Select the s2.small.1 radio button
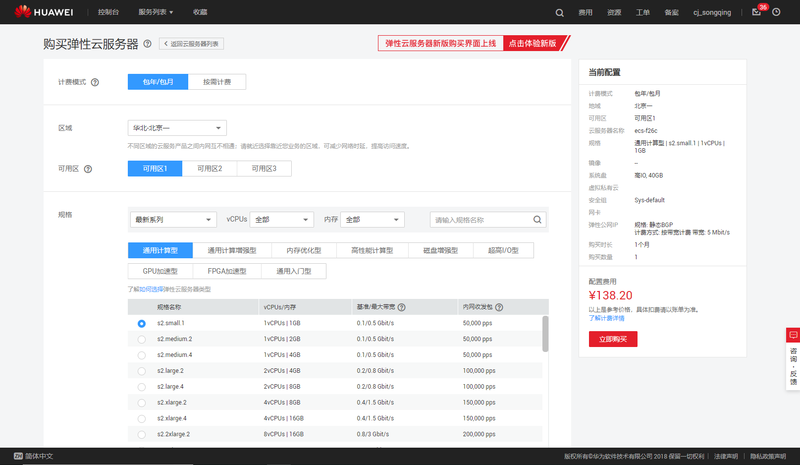Viewport: 800px width, 465px height. (141, 324)
